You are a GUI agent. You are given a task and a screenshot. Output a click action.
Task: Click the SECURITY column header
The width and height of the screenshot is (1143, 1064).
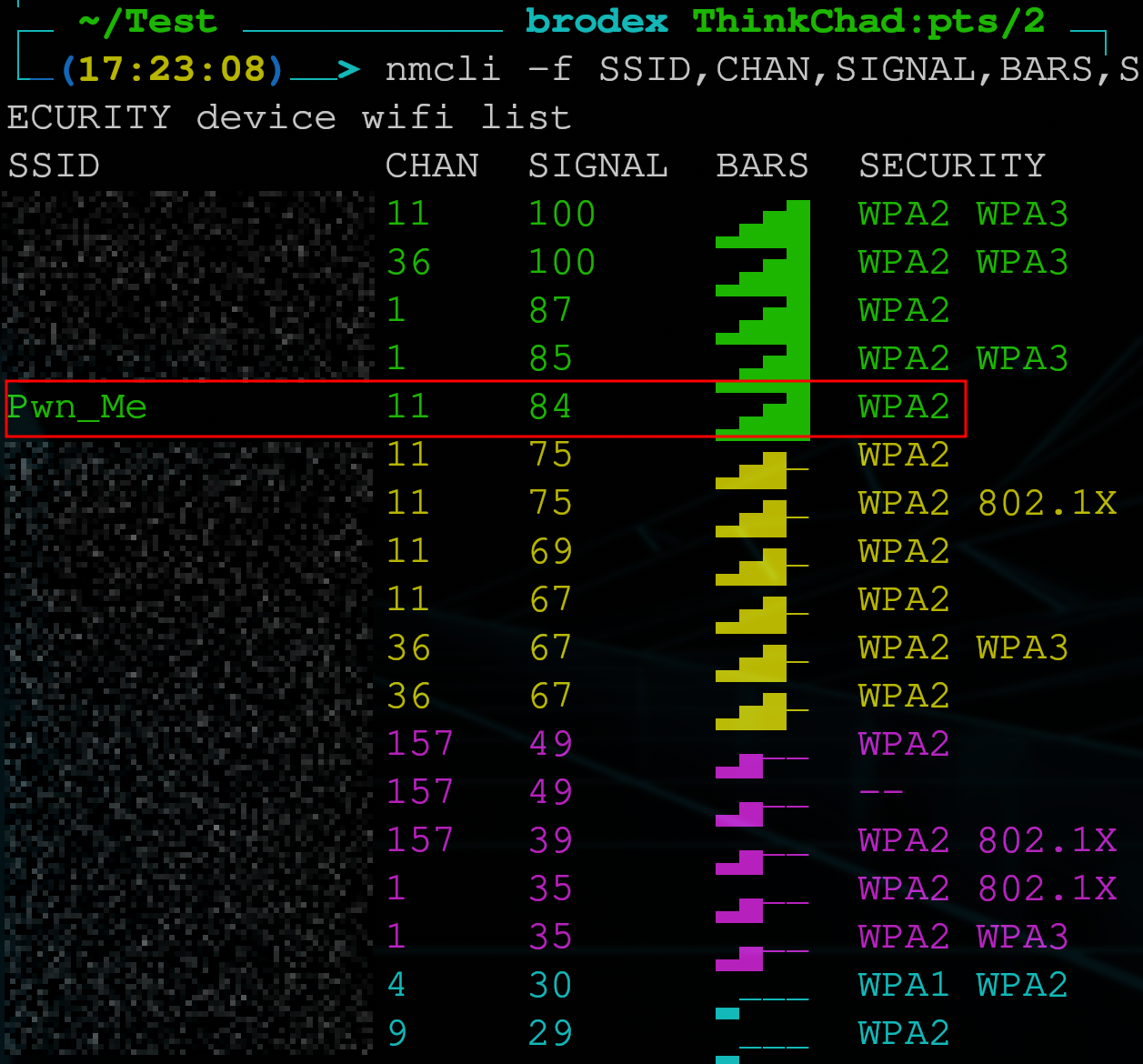pyautogui.click(x=952, y=166)
